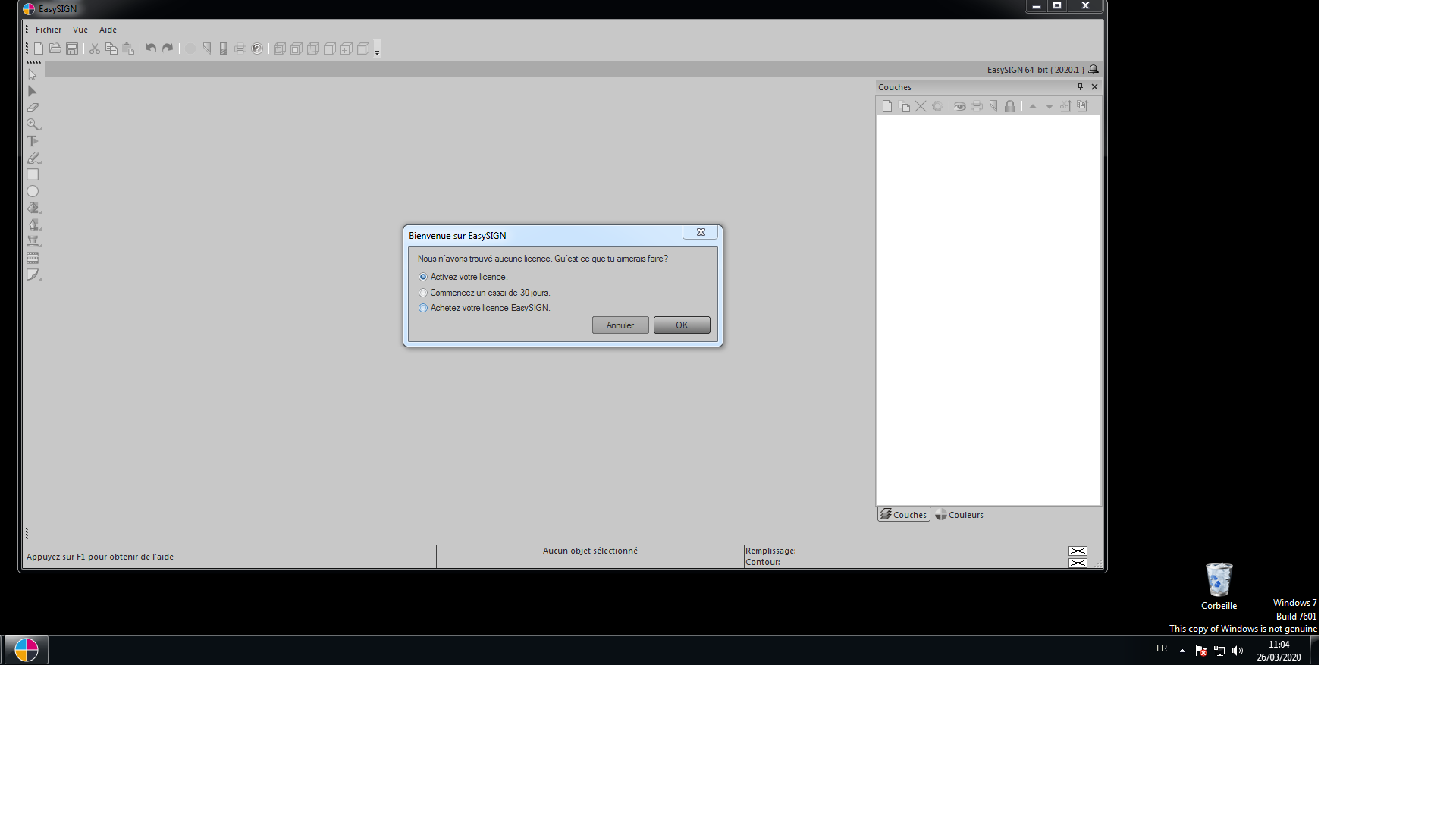Select the Fill bucket tool

(x=33, y=208)
